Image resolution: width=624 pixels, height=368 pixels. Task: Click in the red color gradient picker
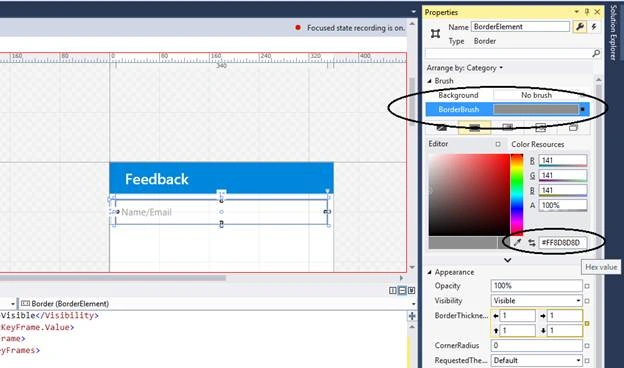point(469,195)
